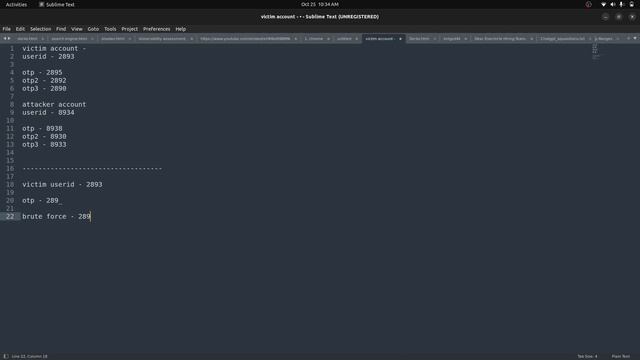Close the vulnerability assessment tab
This screenshot has height=360, width=640.
[x=191, y=39]
